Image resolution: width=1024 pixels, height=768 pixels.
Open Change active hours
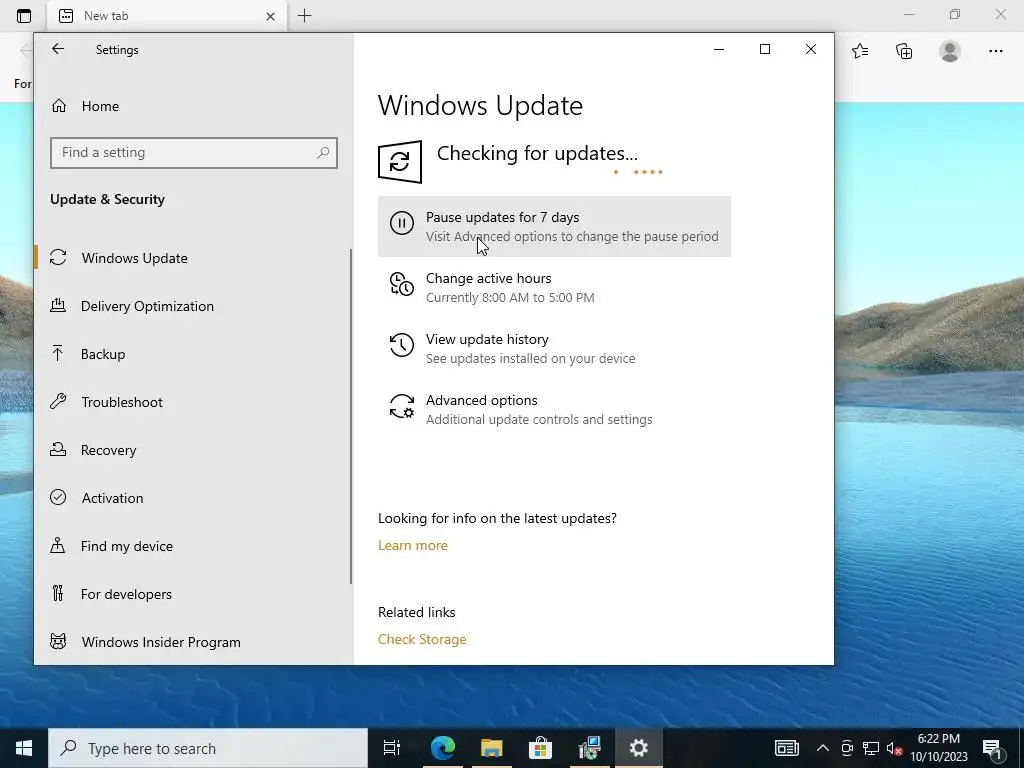(554, 287)
